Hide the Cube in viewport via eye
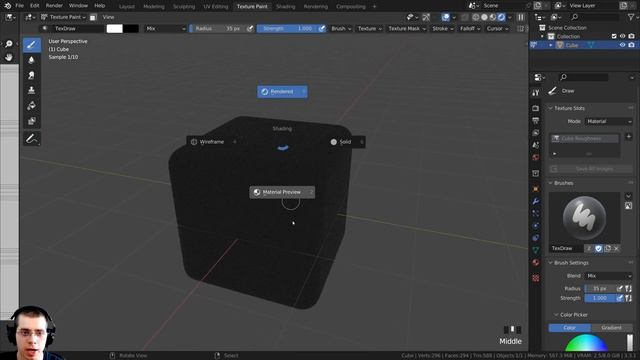Screen dimensions: 640x360 click(x=622, y=45)
